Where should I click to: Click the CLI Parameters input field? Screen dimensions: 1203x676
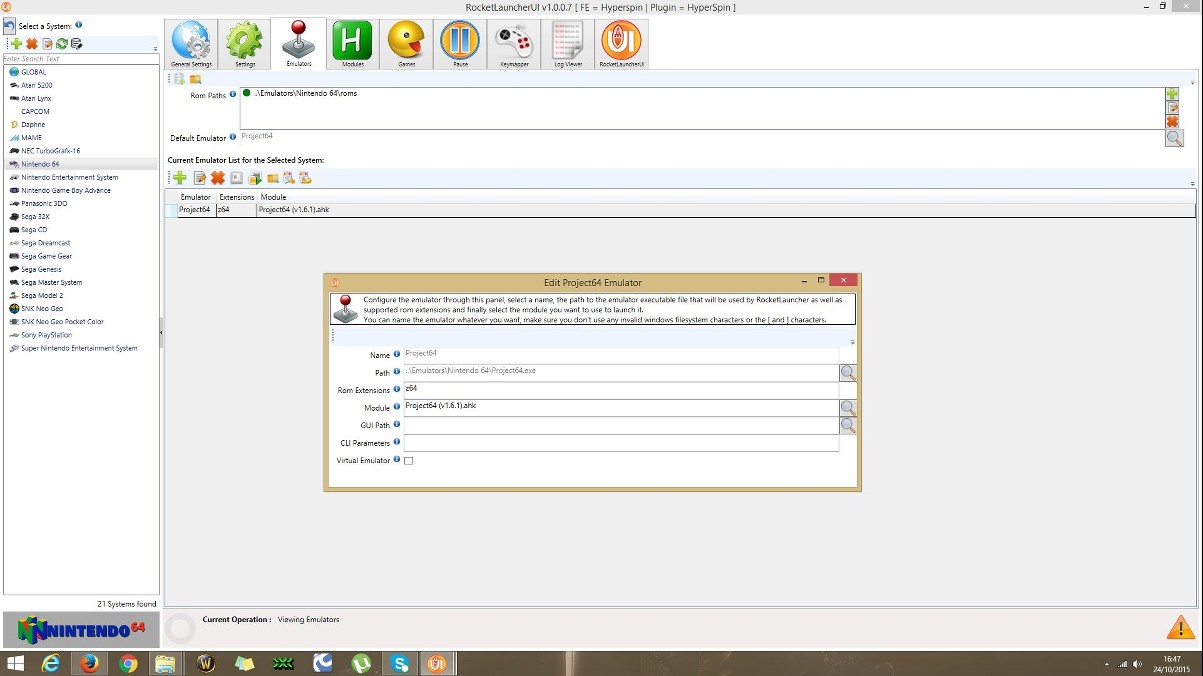coord(621,442)
